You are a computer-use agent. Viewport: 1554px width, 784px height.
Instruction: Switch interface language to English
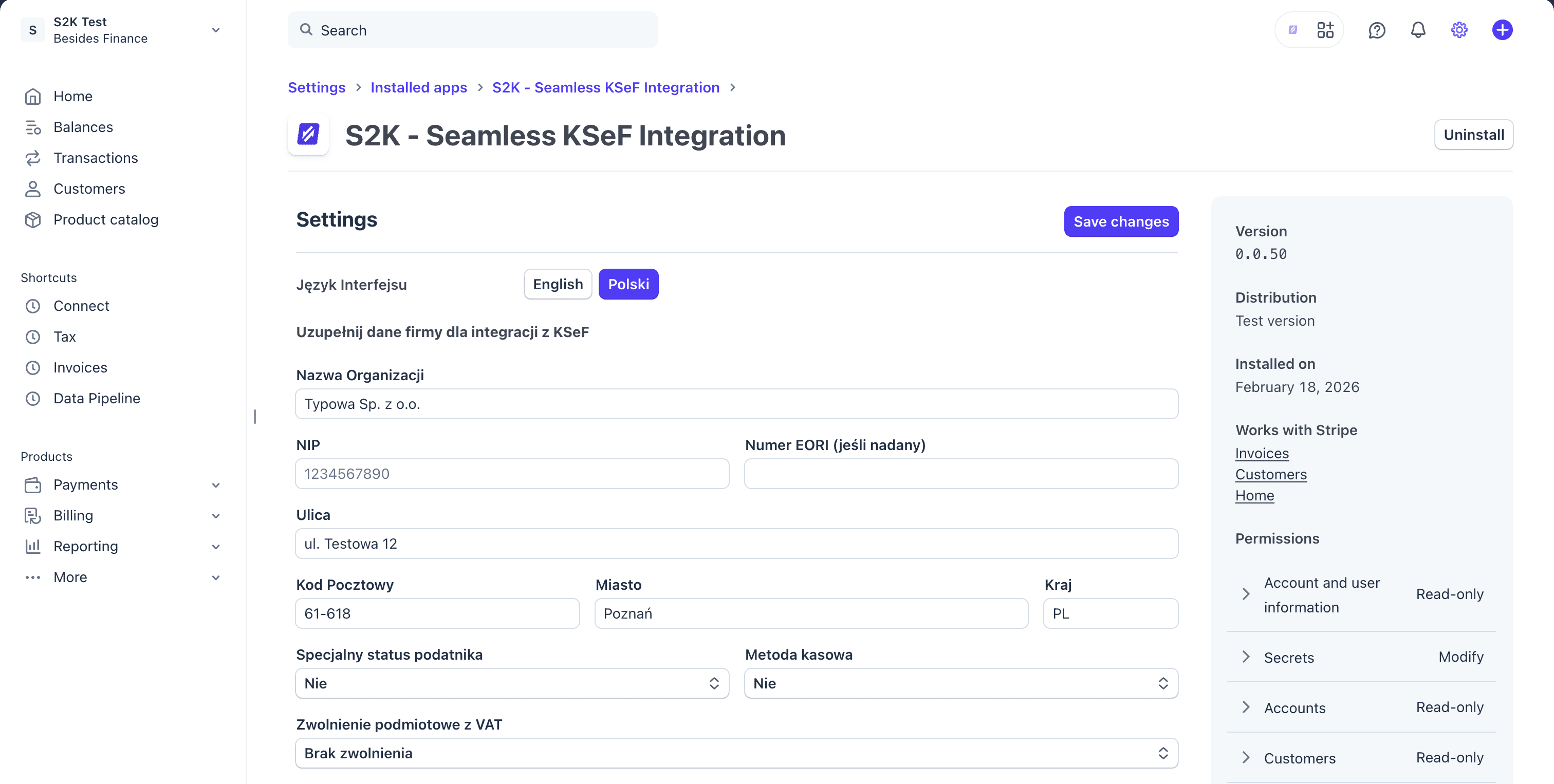click(x=558, y=284)
